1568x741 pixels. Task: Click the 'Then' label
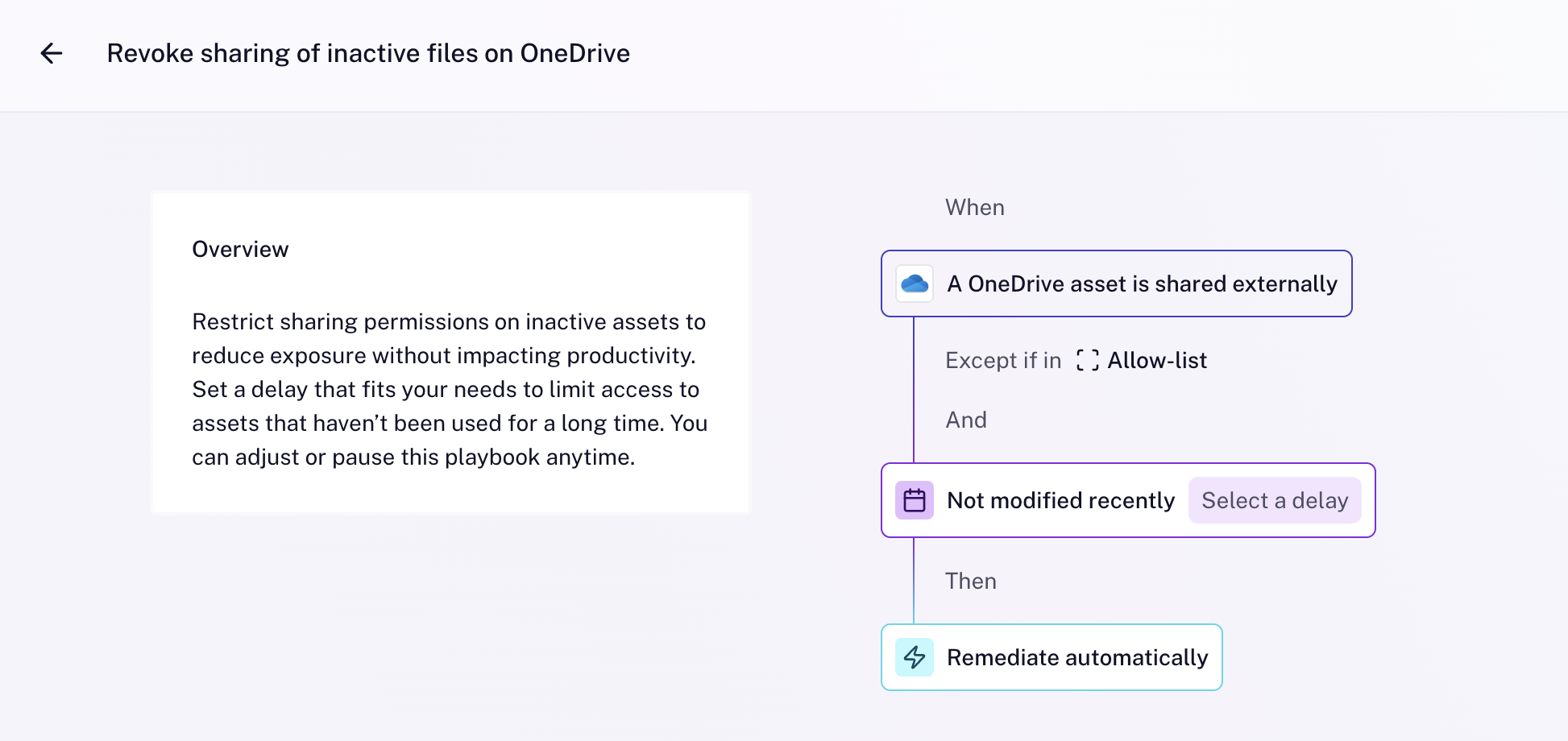[x=971, y=581]
